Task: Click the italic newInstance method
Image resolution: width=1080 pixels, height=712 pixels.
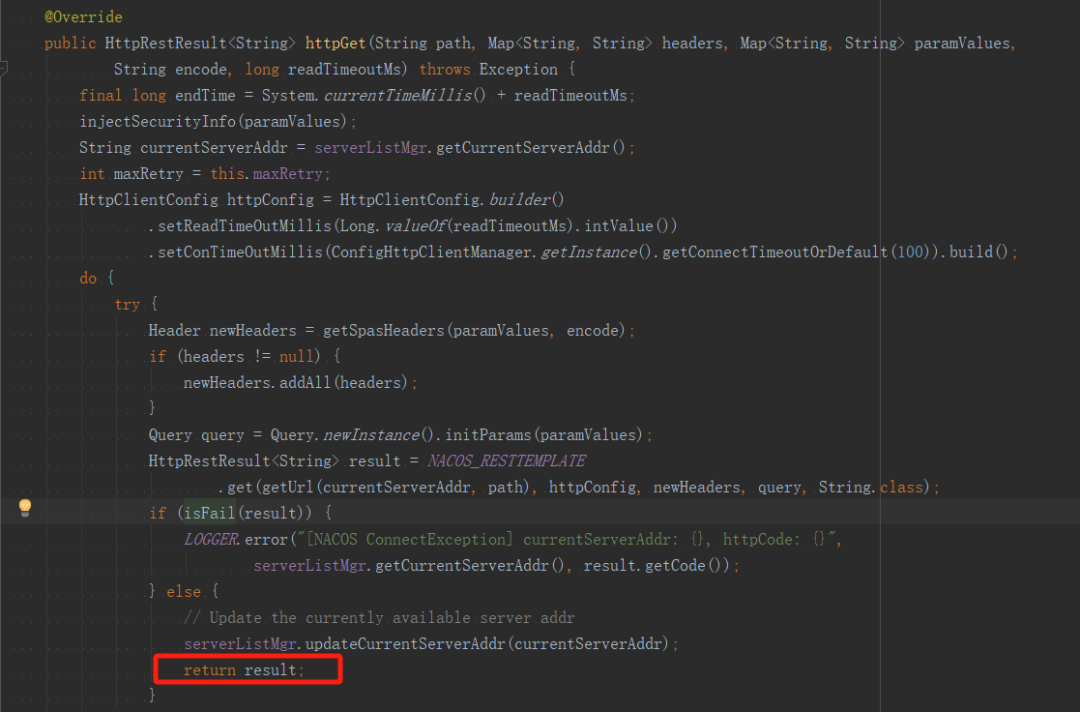Action: click(371, 435)
